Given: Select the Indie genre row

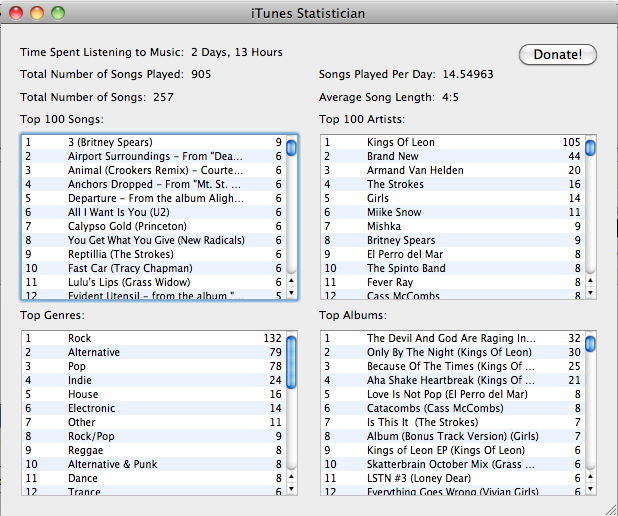Looking at the screenshot, I should point(154,380).
